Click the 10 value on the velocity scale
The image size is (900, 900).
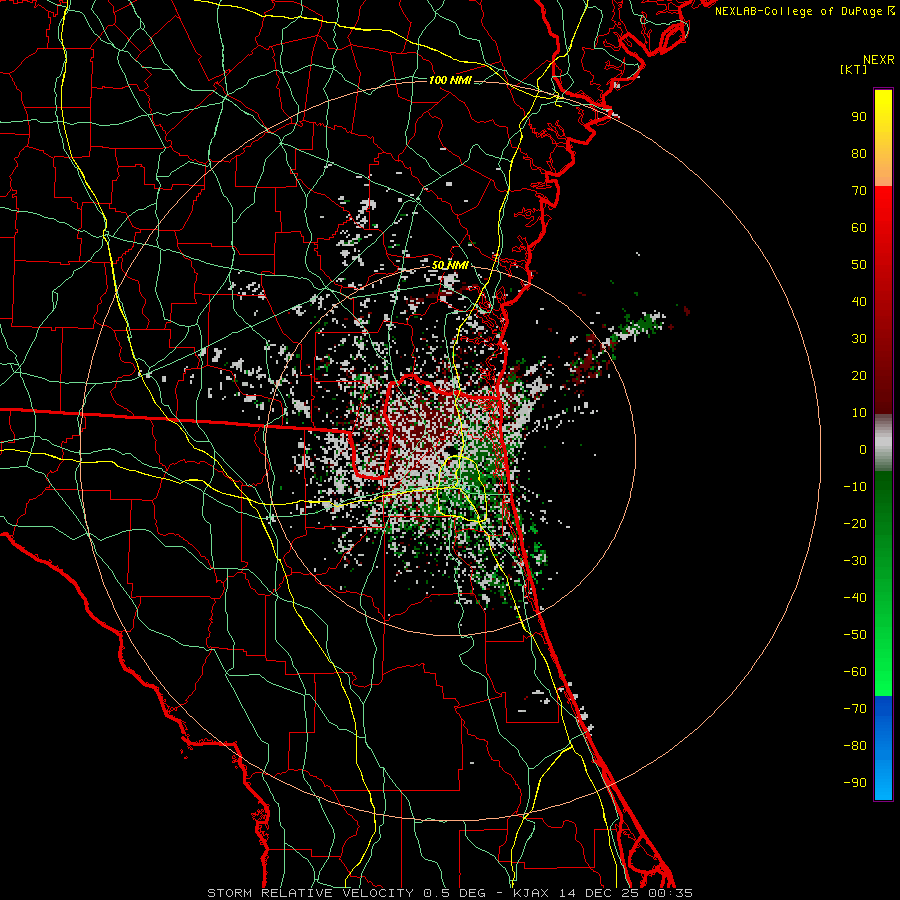pos(859,413)
